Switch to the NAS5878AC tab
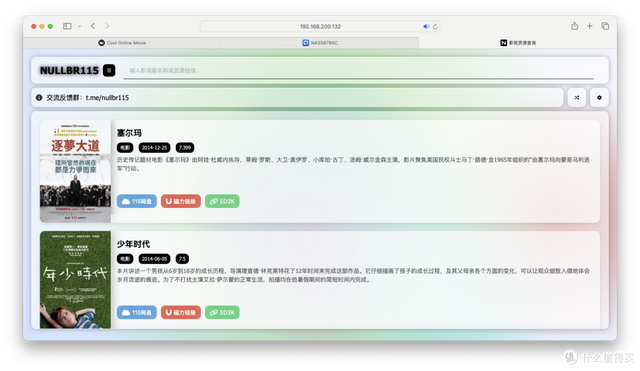The image size is (640, 371). coord(320,42)
